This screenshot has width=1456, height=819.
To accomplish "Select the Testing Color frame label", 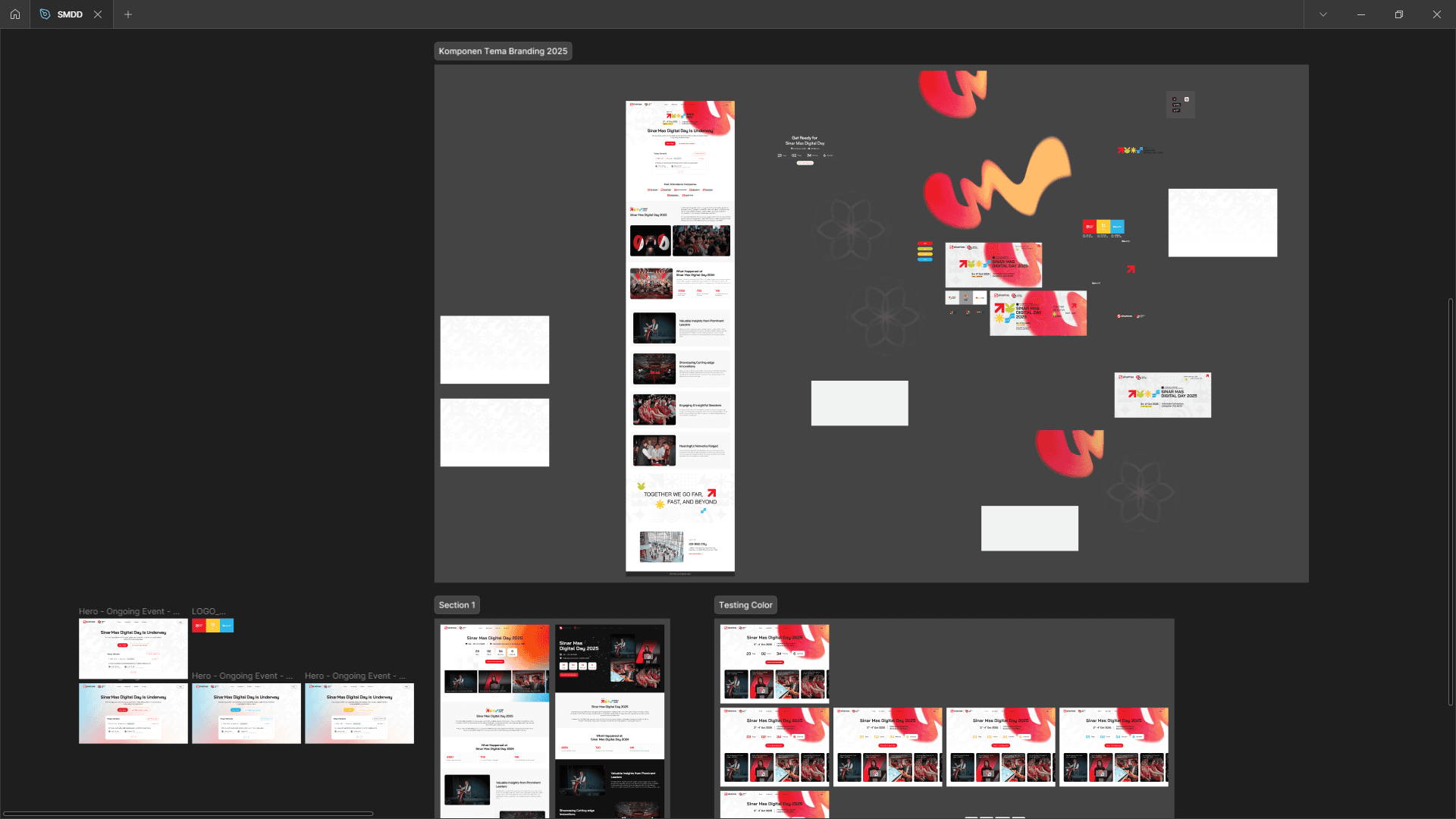I will (x=745, y=605).
